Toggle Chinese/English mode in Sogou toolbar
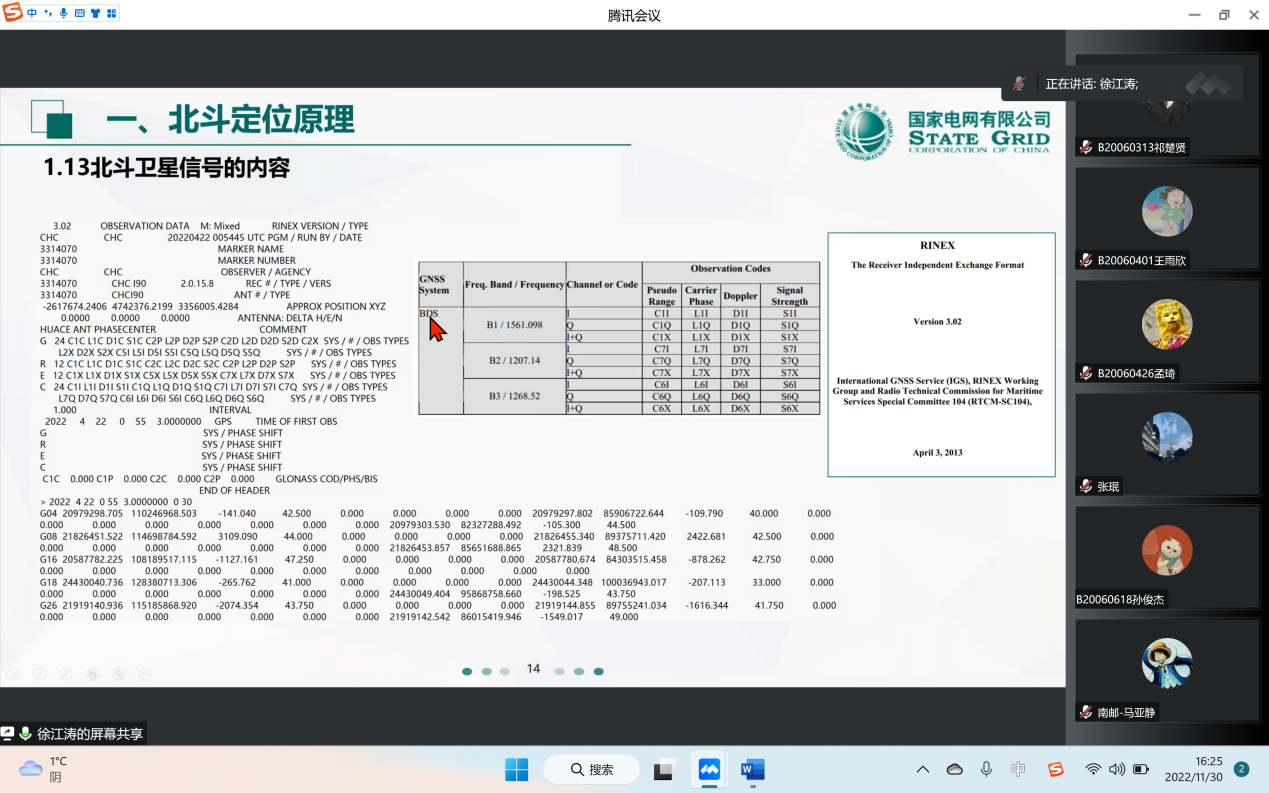1269x793 pixels. [32, 13]
